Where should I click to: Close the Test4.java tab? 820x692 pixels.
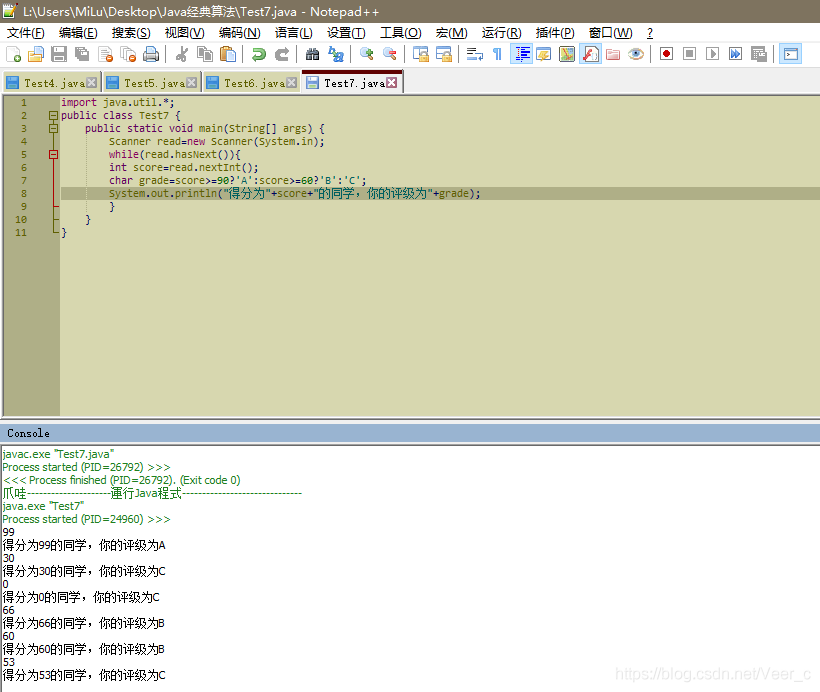point(92,83)
